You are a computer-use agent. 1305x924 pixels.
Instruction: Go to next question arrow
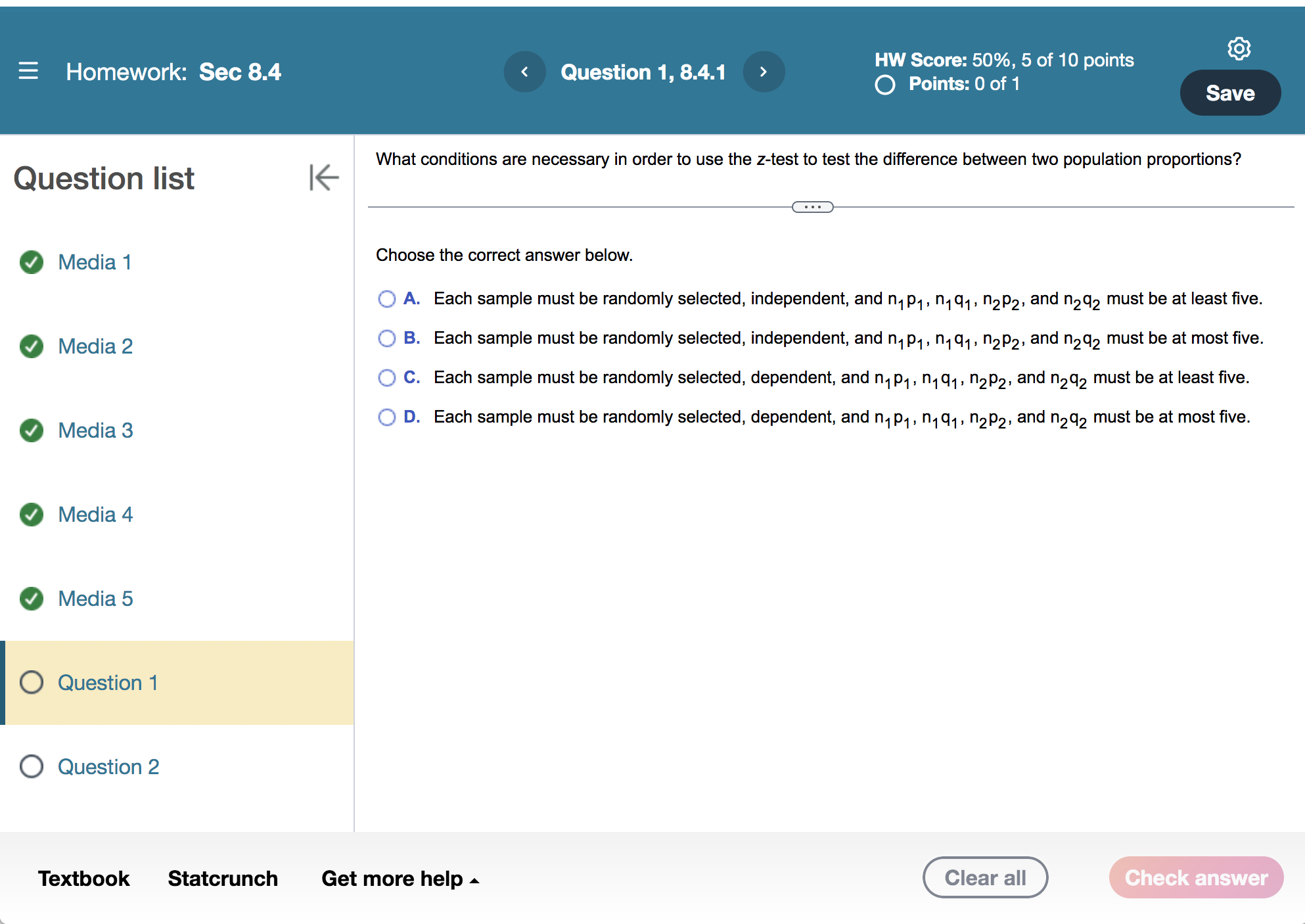[764, 72]
